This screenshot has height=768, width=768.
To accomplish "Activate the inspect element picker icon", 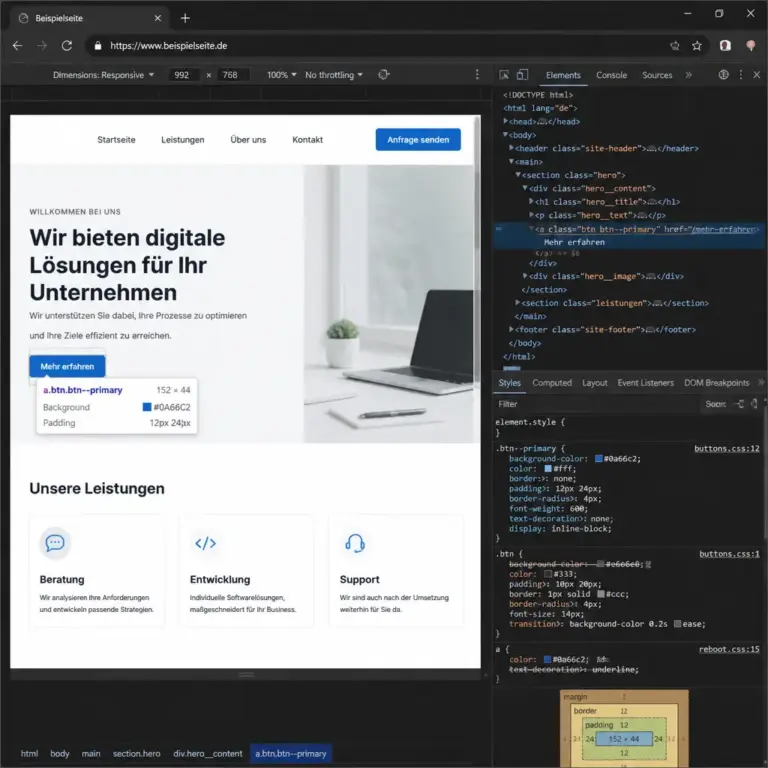I will (x=504, y=74).
